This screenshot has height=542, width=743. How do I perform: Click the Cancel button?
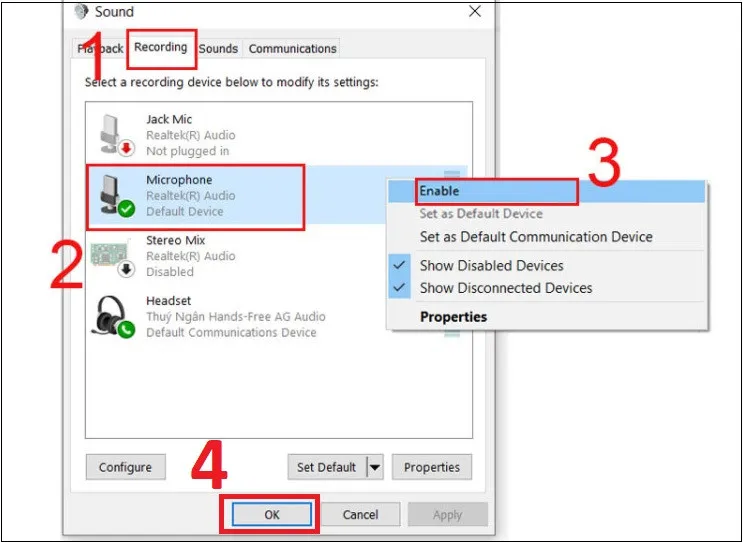pos(360,515)
